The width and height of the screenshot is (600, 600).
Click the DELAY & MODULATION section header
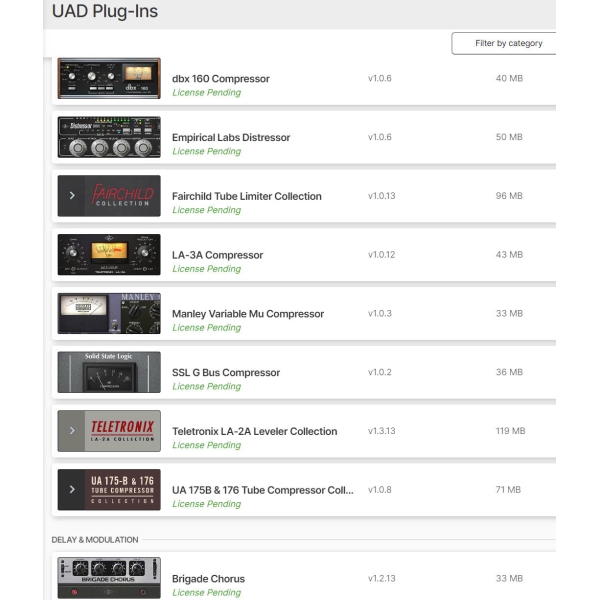click(x=95, y=540)
